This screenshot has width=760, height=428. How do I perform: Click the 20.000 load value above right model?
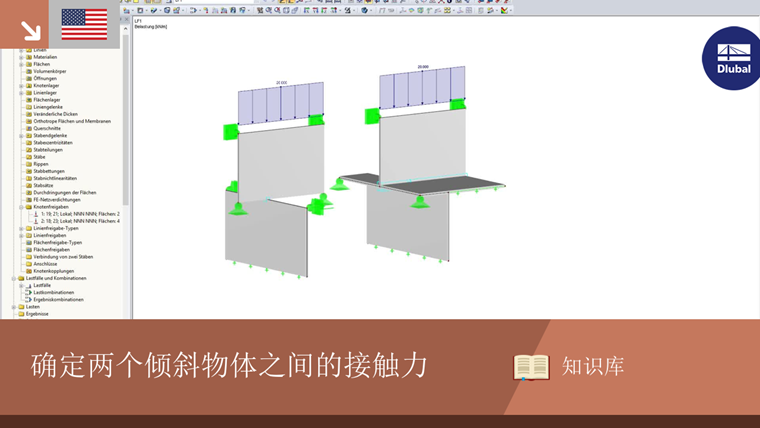pyautogui.click(x=423, y=67)
